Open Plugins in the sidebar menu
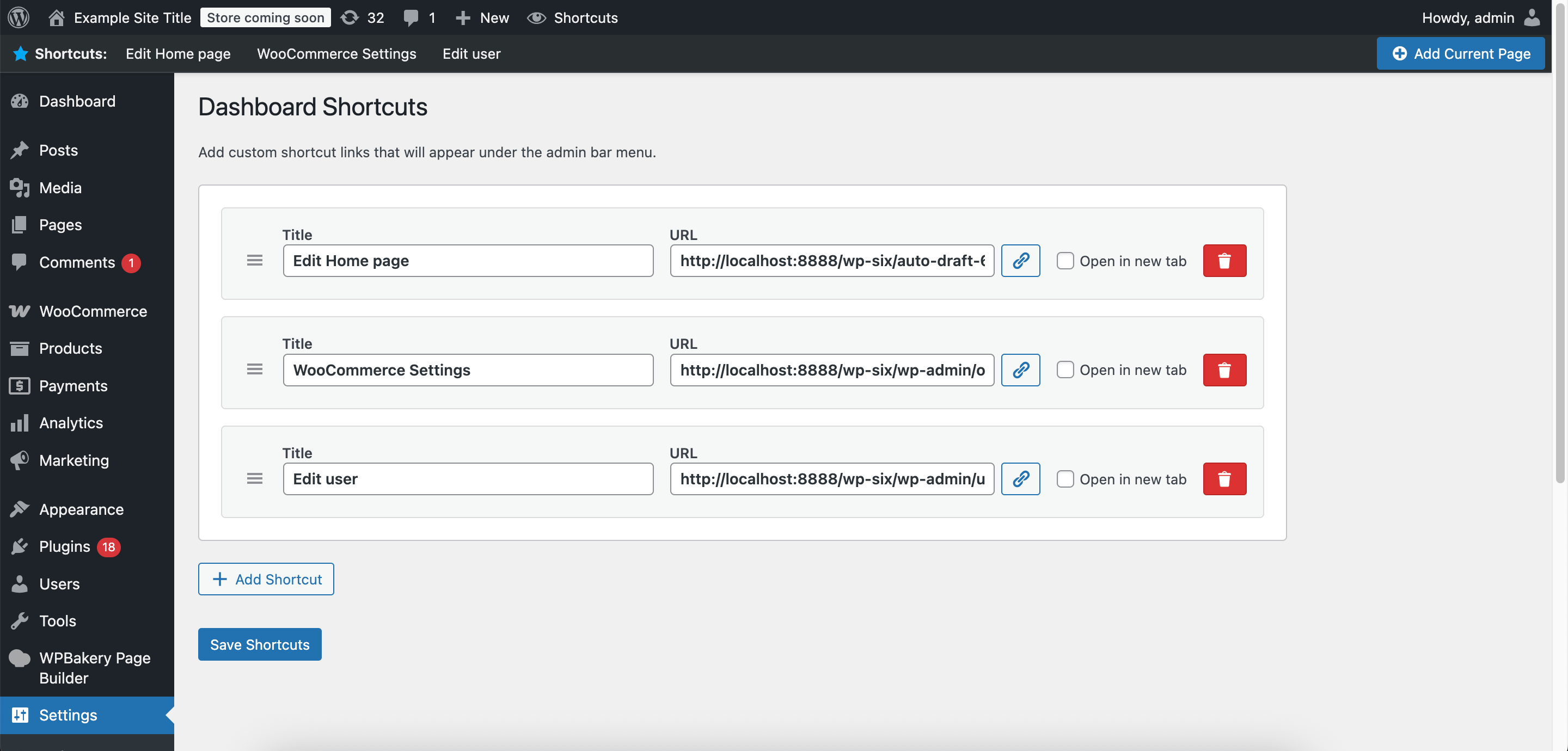The height and width of the screenshot is (751, 1568). pyautogui.click(x=65, y=546)
